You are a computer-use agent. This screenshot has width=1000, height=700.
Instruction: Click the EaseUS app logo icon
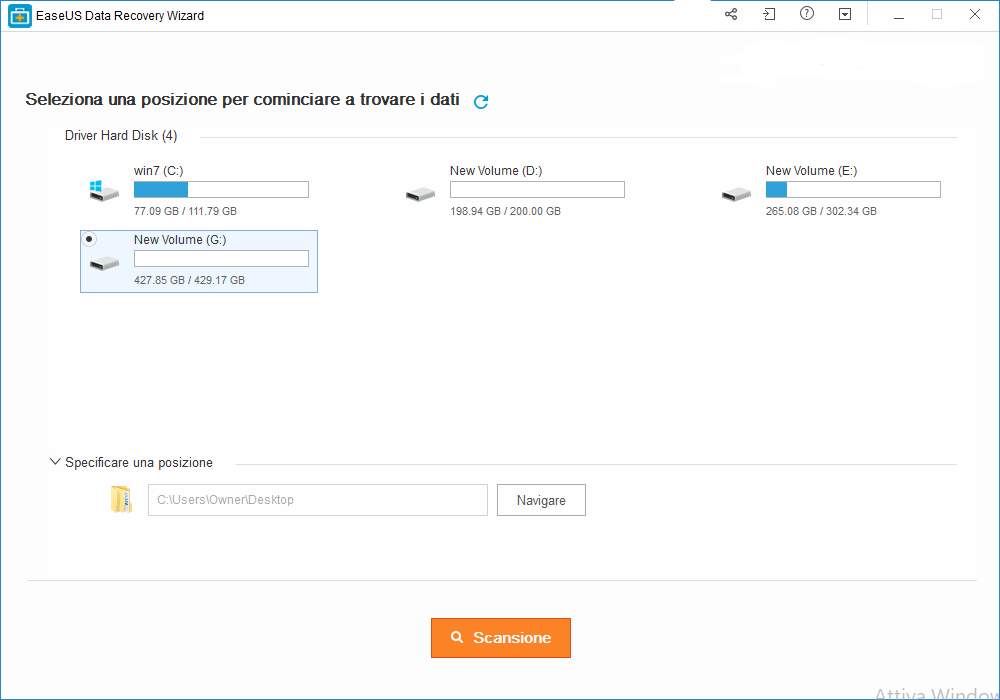pyautogui.click(x=20, y=16)
